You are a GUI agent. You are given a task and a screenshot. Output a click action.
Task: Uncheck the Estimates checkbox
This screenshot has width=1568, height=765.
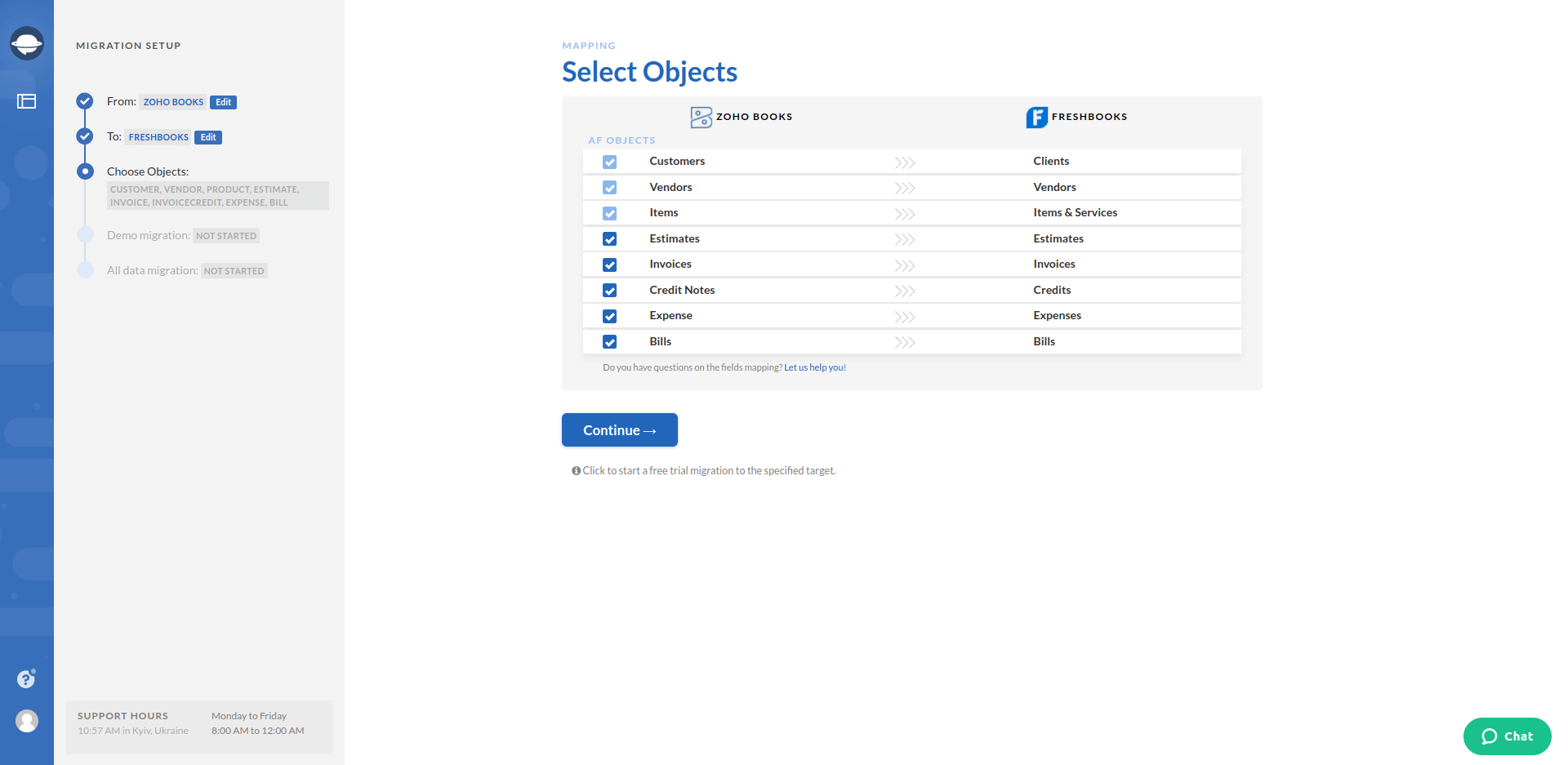coord(609,239)
